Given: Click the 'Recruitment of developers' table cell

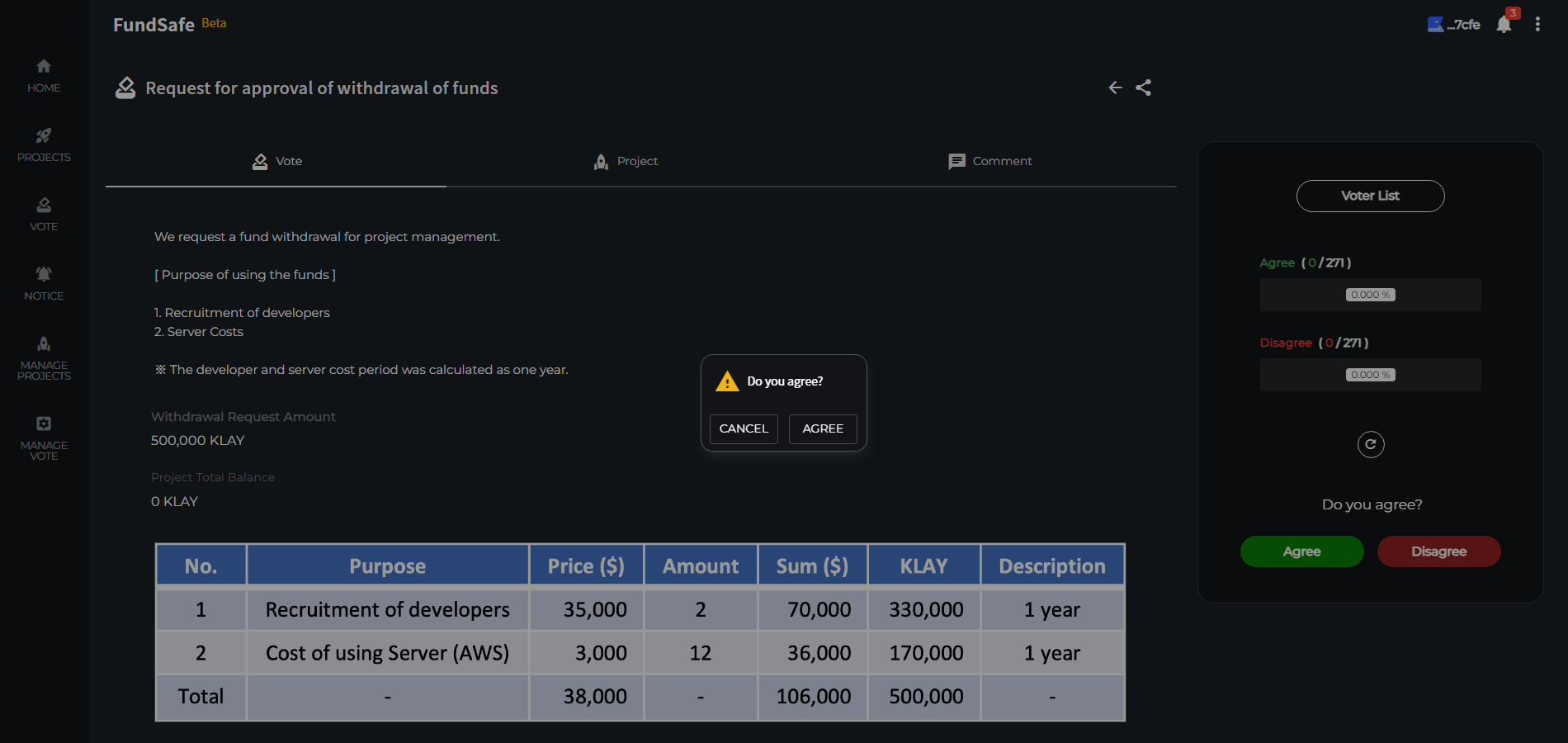Looking at the screenshot, I should click(x=388, y=609).
